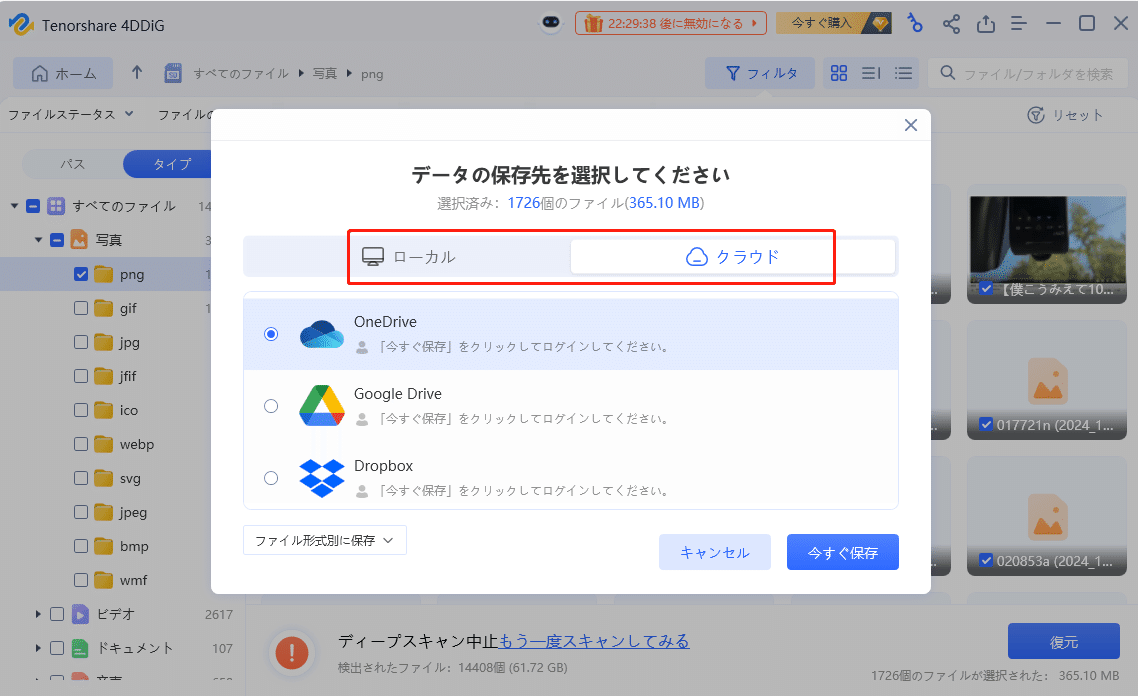
Task: Click the 今すぐ保存 save button
Action: tap(843, 551)
